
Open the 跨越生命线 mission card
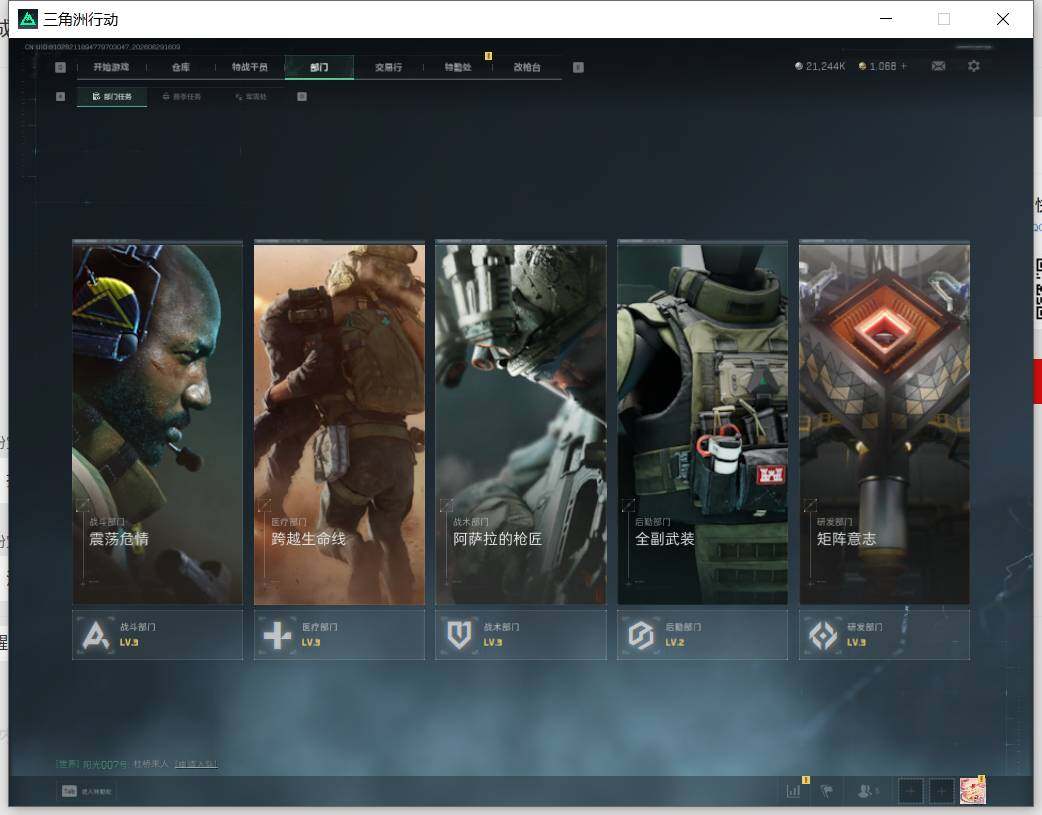(x=339, y=423)
